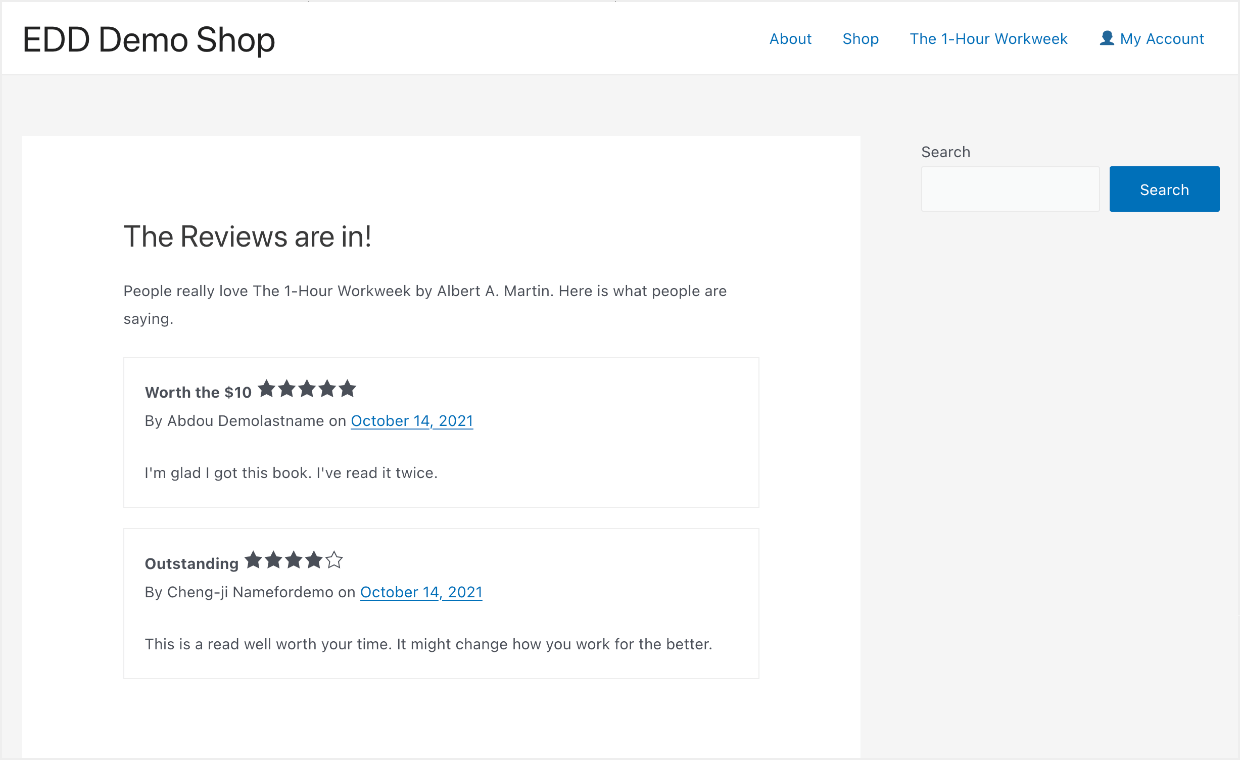Click the first star of the Worth the $10 rating
Viewport: 1240px width, 760px height.
click(267, 389)
